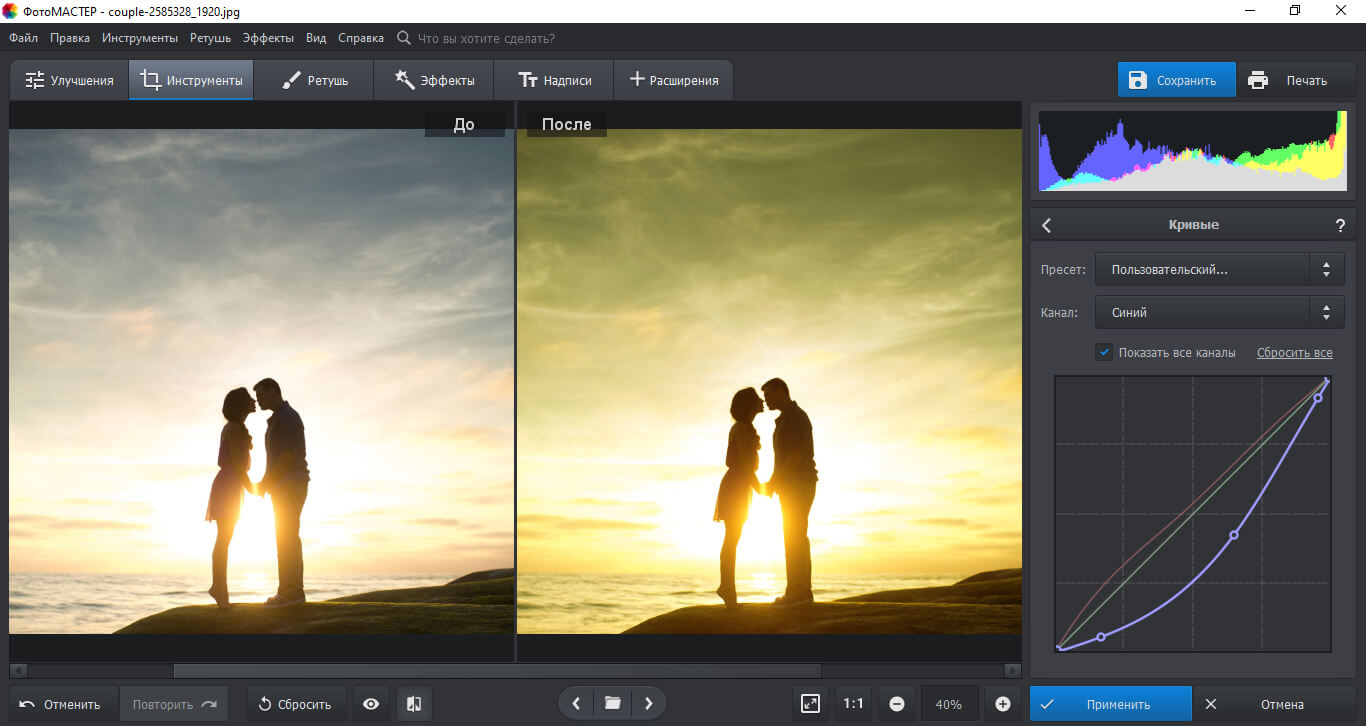Expand the Пресет dropdown
1366x726 pixels.
coord(1219,269)
